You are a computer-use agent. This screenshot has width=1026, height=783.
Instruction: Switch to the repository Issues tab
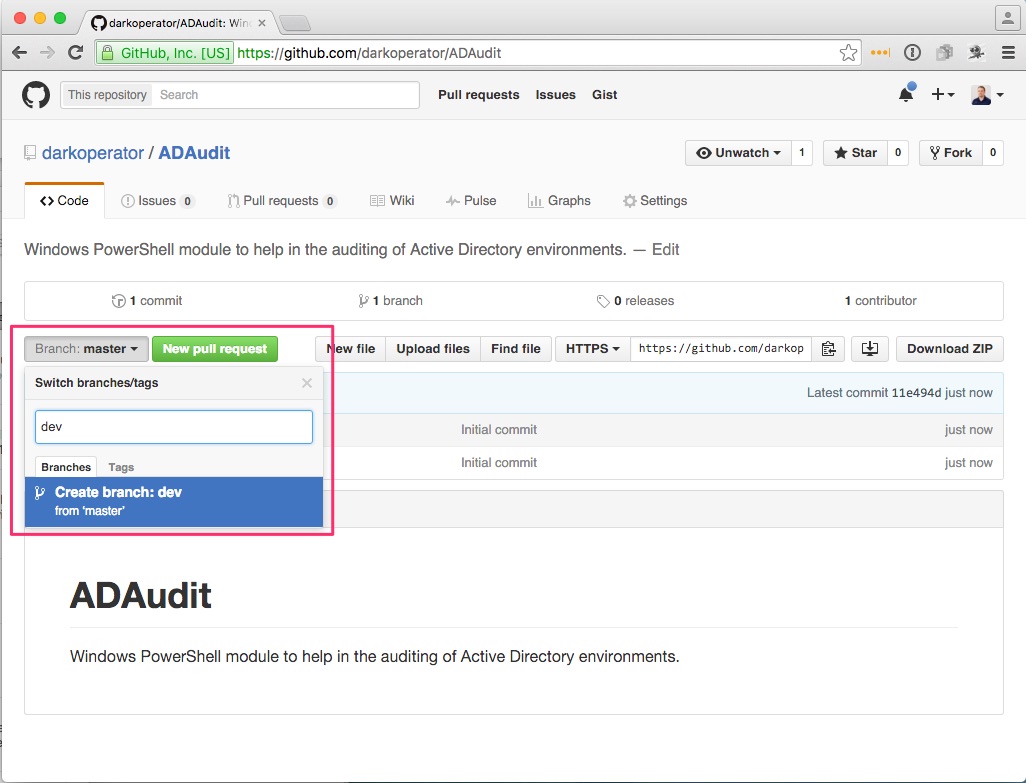157,201
